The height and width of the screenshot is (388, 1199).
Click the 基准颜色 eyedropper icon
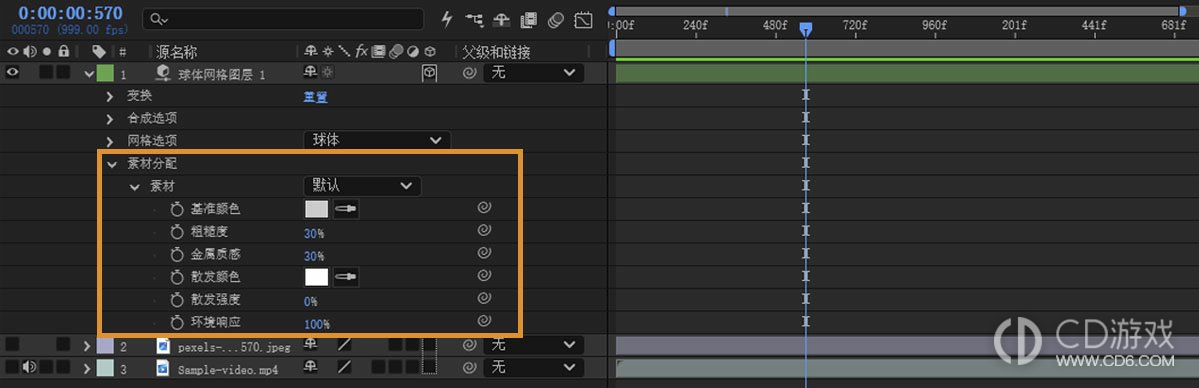[x=346, y=209]
